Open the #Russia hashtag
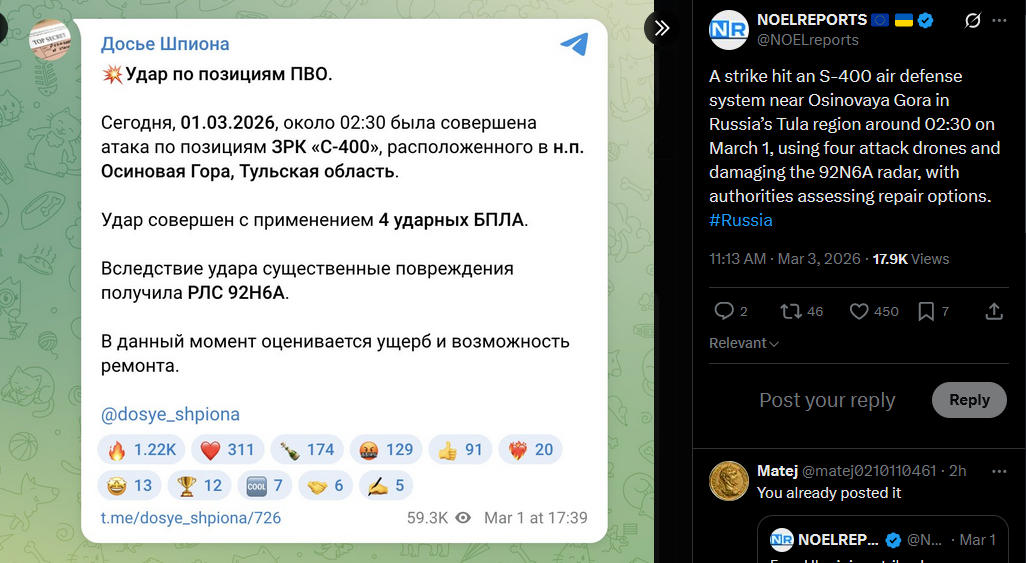 (741, 220)
